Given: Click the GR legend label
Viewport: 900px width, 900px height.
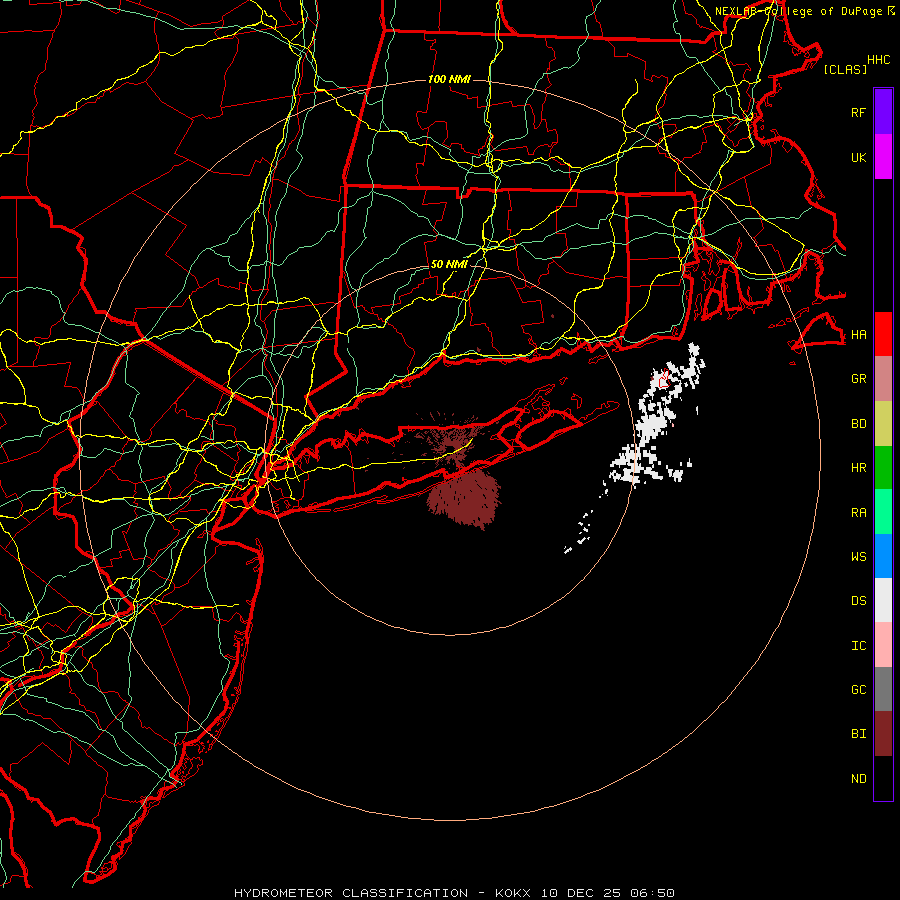Looking at the screenshot, I should coord(858,379).
